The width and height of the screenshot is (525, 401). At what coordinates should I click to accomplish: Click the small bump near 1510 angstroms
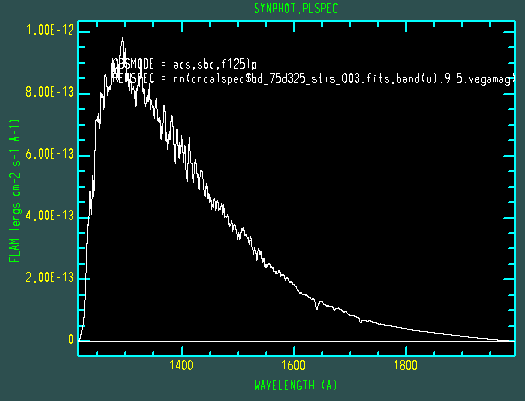(243, 230)
